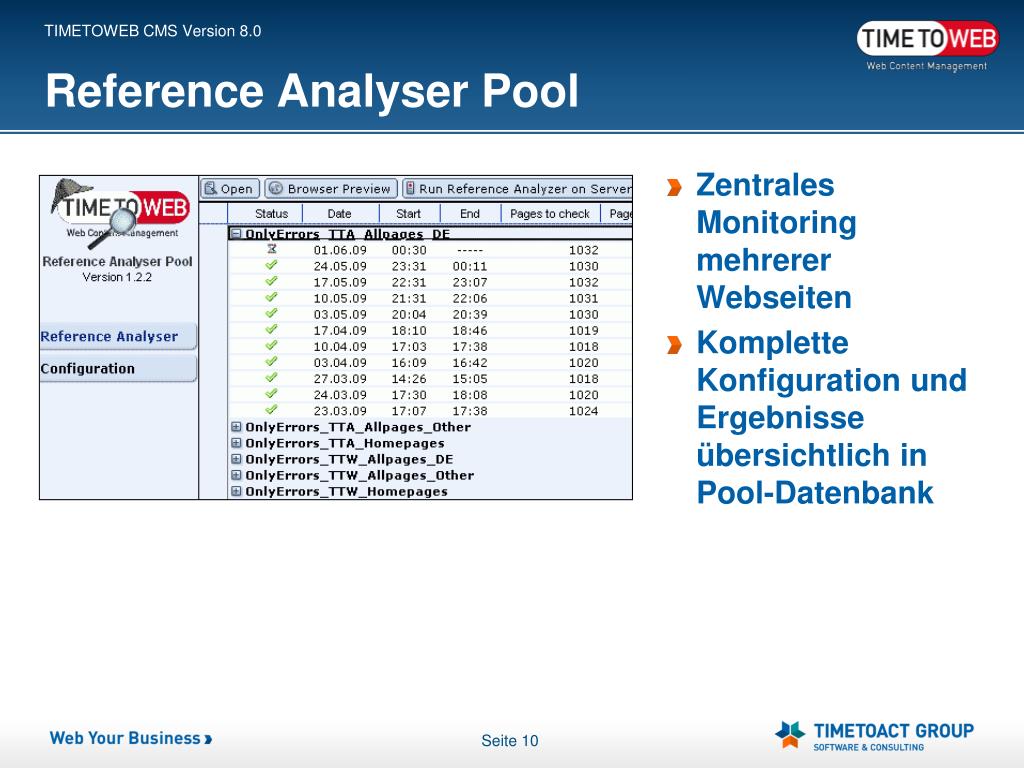1024x768 pixels.
Task: Click the green checkmark for 24.05.09
Action: [x=272, y=265]
